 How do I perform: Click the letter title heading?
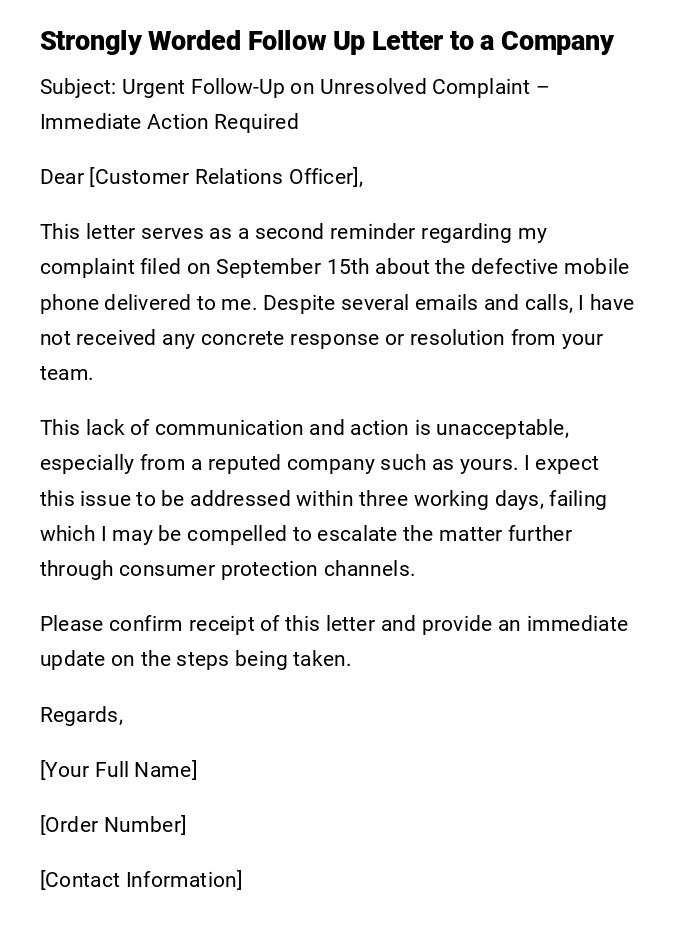tap(326, 42)
